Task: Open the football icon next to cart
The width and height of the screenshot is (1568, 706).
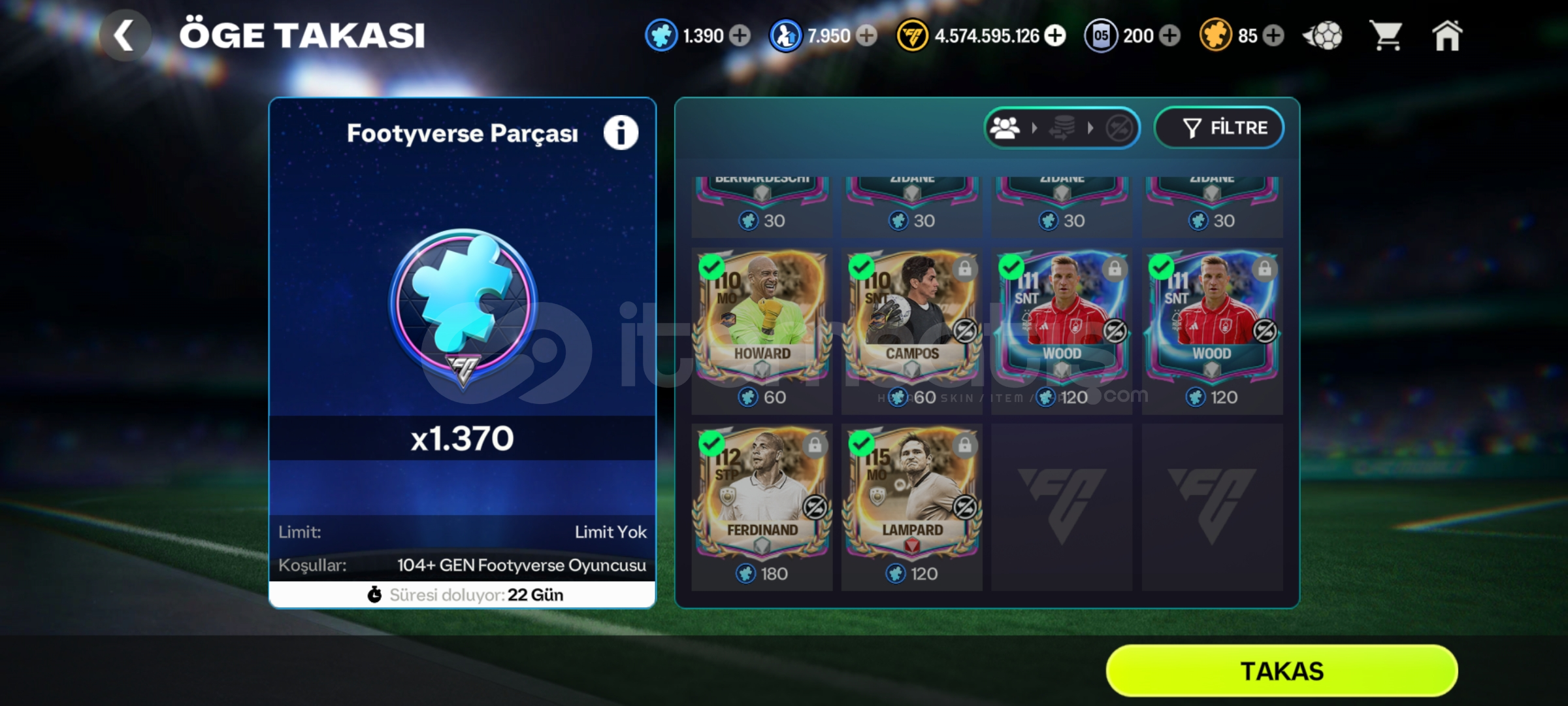Action: (1324, 35)
